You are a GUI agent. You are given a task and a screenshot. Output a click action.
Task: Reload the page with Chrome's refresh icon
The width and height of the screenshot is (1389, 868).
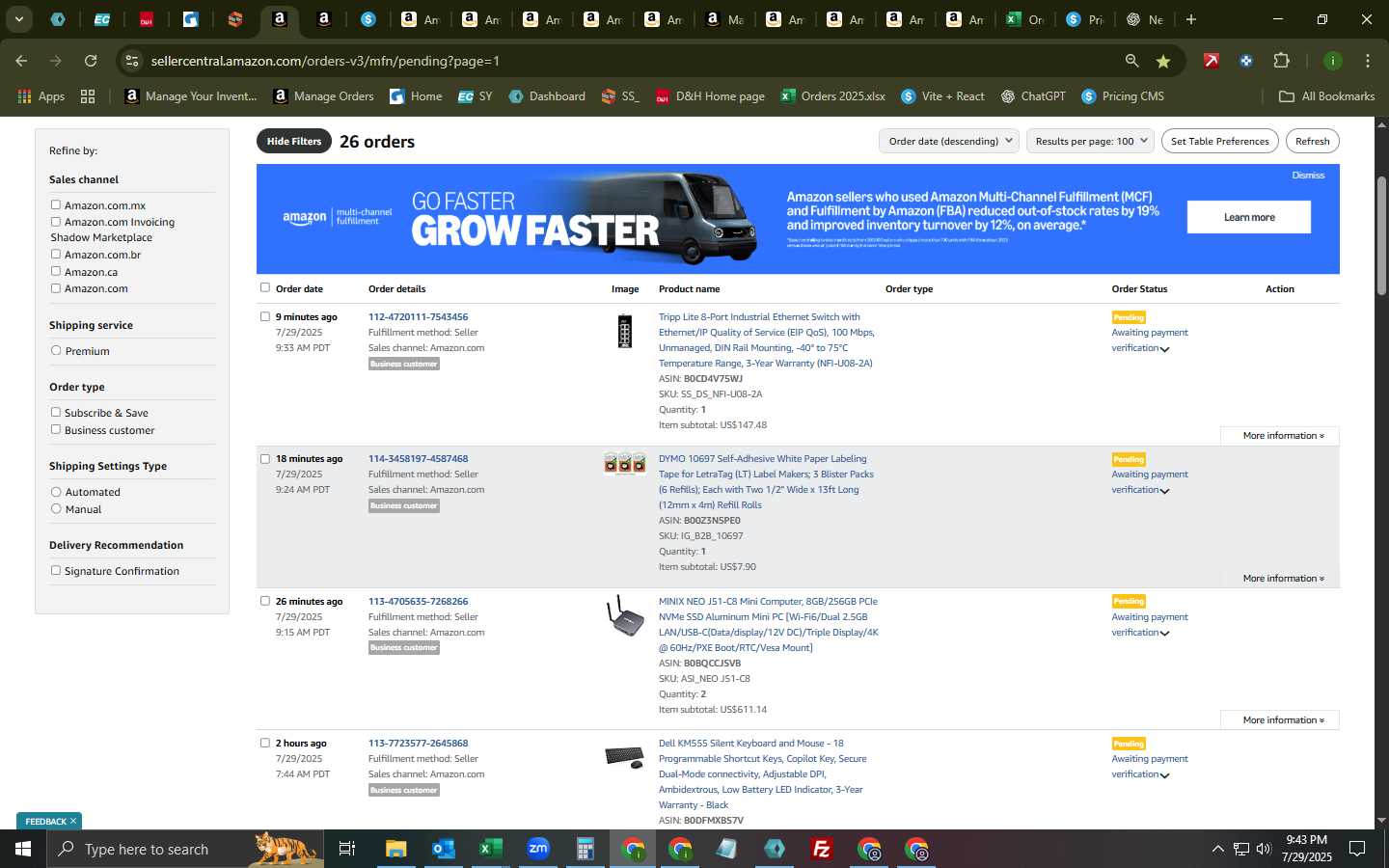[91, 61]
